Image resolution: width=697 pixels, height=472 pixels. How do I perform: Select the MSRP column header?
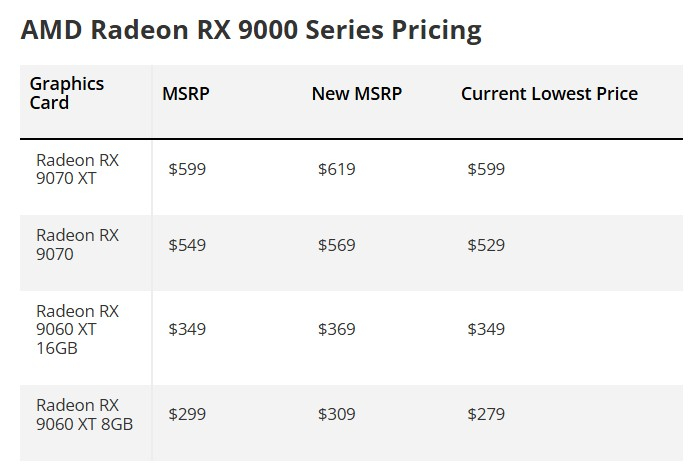point(186,94)
